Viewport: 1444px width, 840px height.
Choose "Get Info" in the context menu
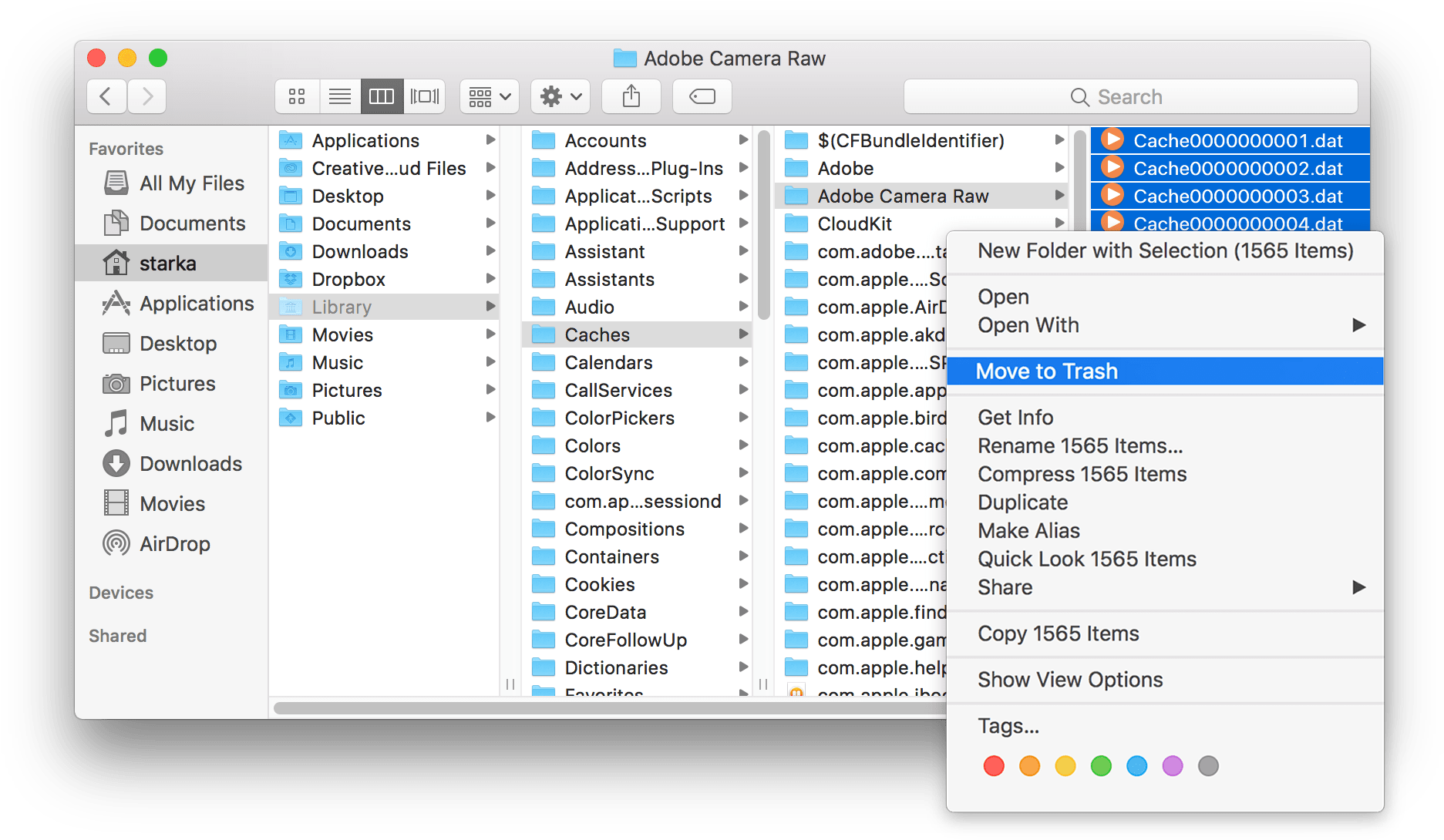pyautogui.click(x=1015, y=417)
